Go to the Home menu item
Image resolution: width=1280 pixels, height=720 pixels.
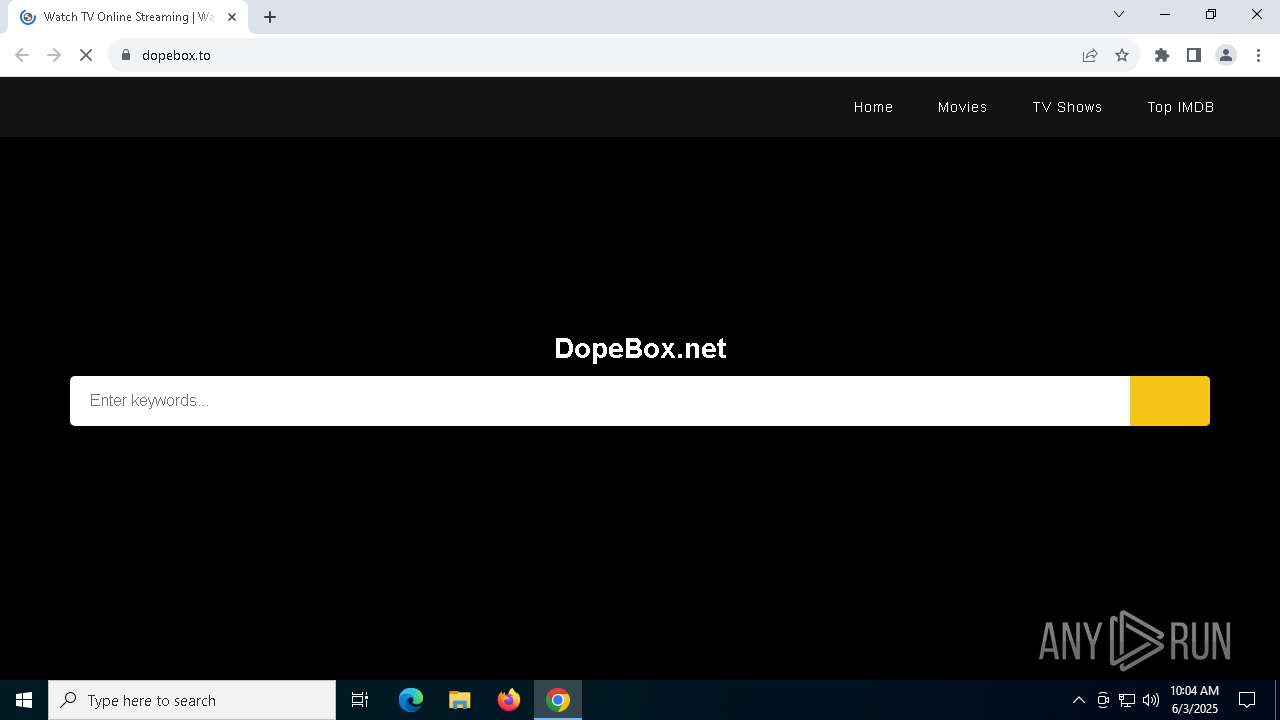[x=873, y=107]
